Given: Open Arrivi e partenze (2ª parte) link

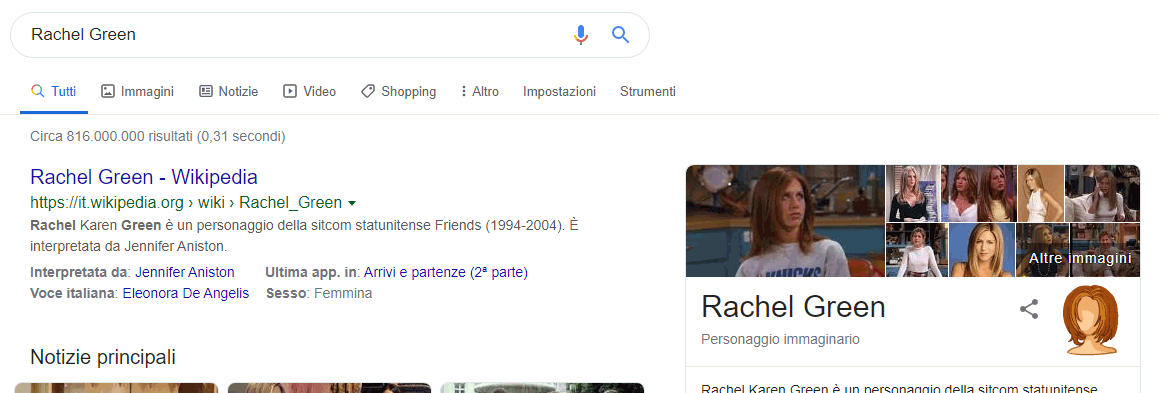Looking at the screenshot, I should click(446, 272).
